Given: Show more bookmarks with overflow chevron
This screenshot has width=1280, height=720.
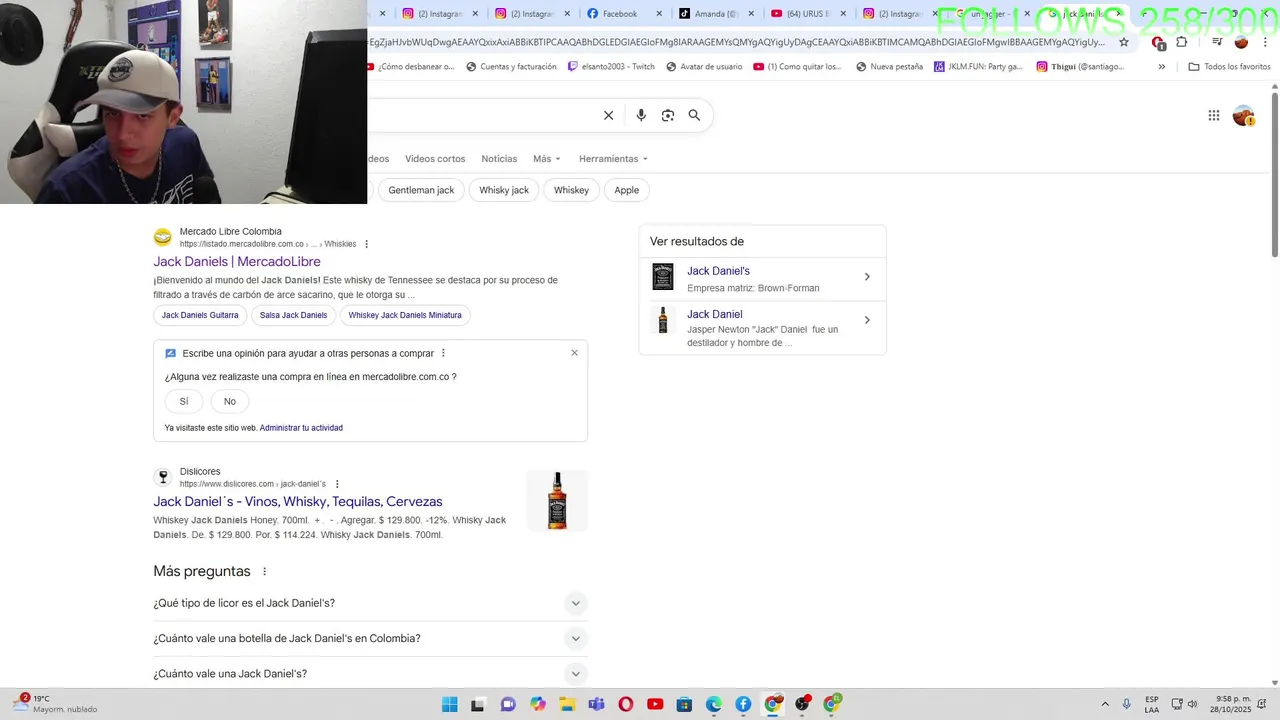Looking at the screenshot, I should (x=1161, y=67).
